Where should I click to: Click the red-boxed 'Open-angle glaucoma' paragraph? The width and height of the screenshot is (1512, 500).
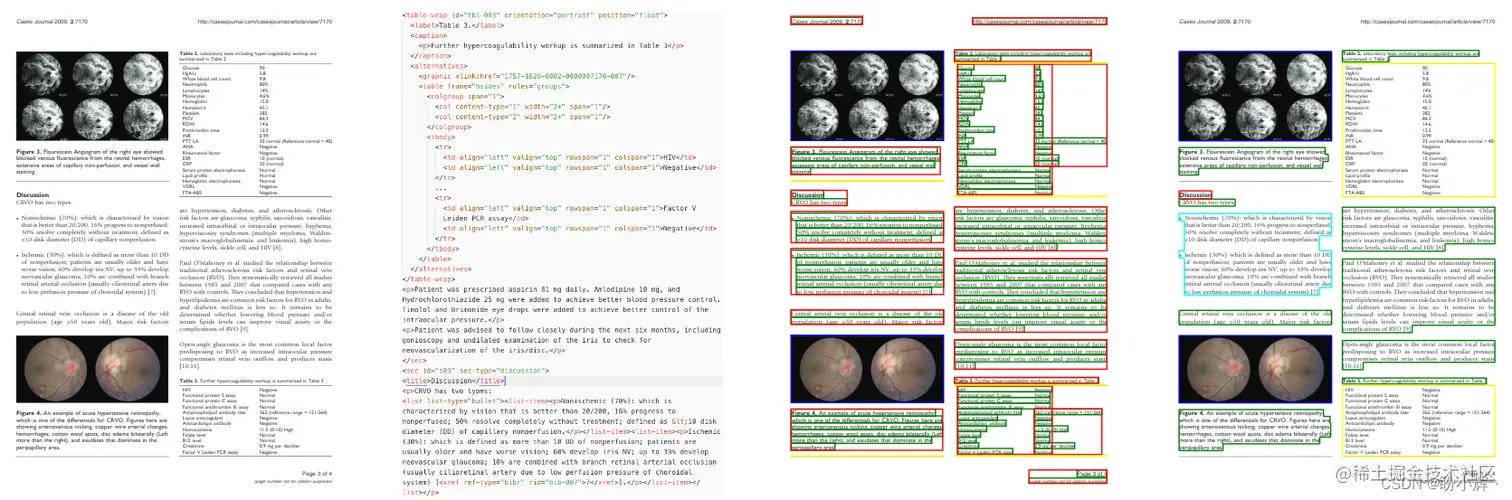click(x=1029, y=354)
